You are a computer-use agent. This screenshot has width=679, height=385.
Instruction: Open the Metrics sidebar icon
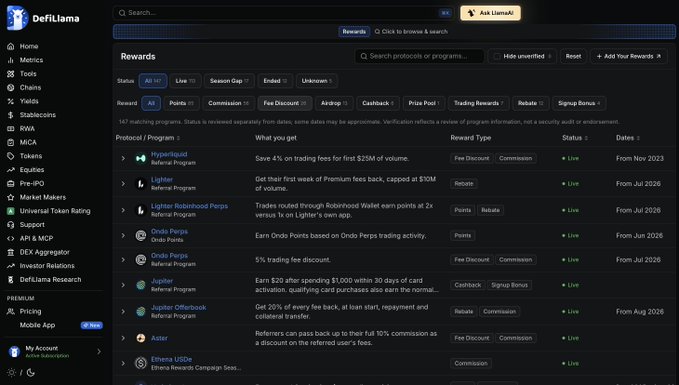[11, 60]
